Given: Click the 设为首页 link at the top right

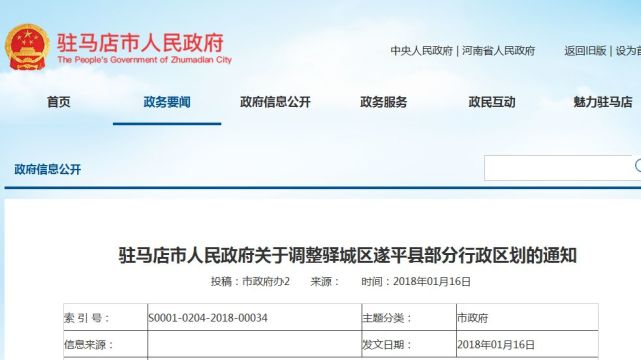Looking at the screenshot, I should point(628,51).
